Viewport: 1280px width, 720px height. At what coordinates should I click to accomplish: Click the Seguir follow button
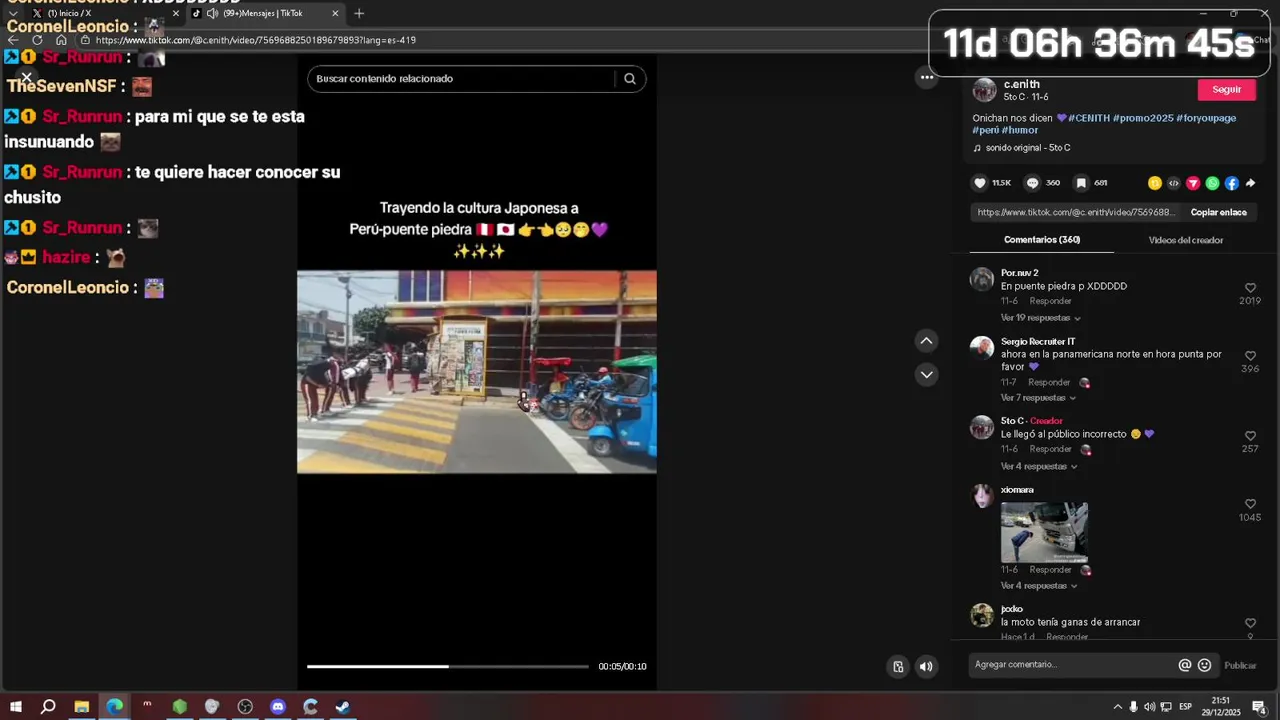click(1226, 90)
